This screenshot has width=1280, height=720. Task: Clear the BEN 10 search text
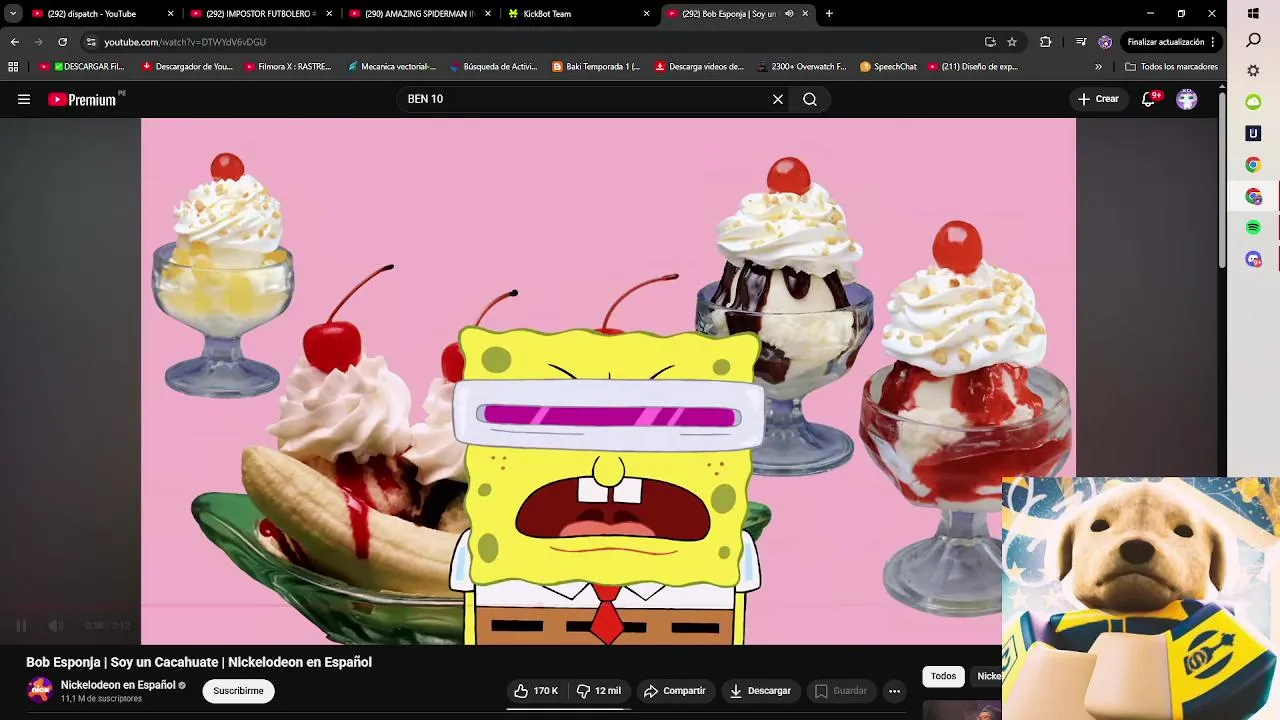click(x=778, y=99)
